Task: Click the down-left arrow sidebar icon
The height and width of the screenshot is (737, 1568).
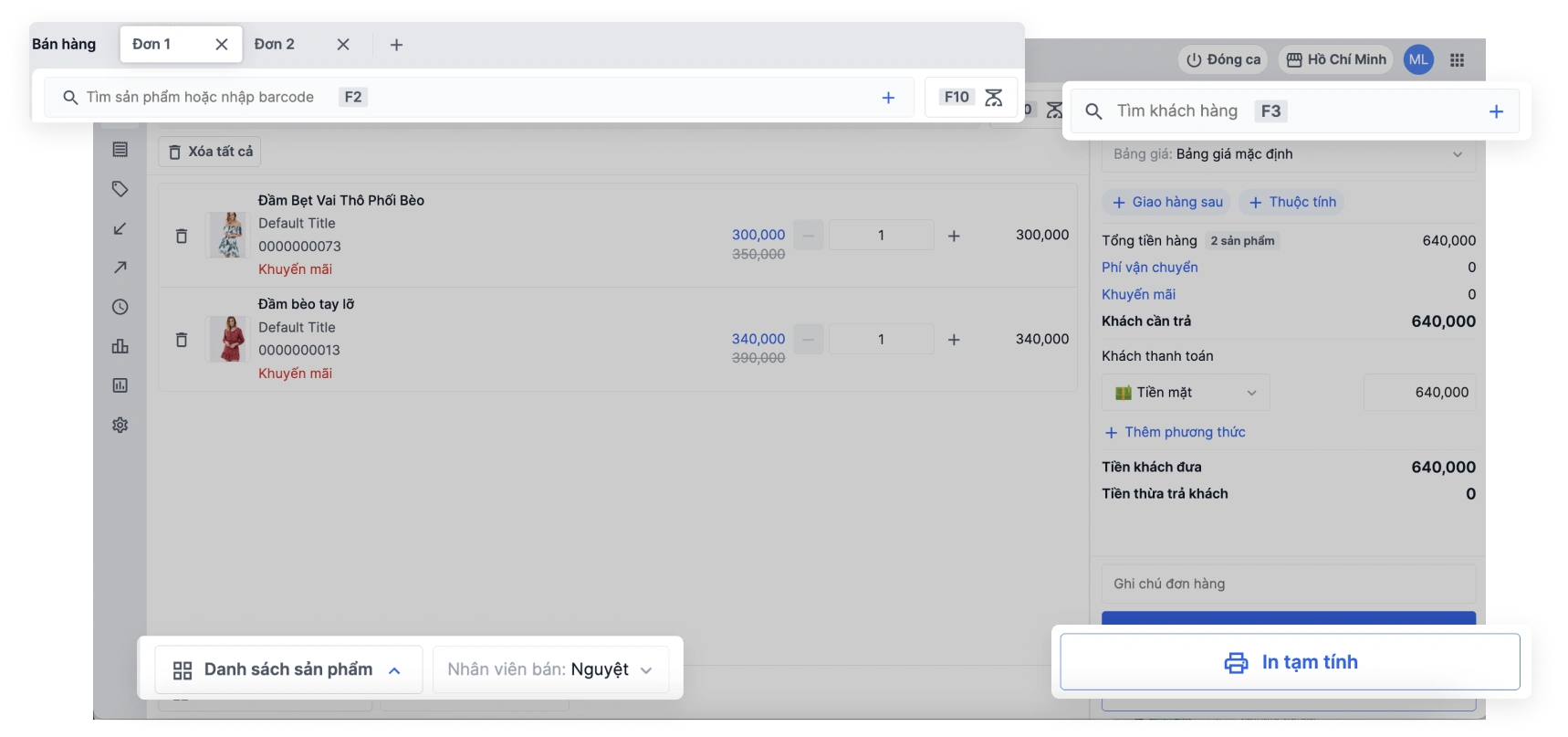Action: tap(120, 228)
